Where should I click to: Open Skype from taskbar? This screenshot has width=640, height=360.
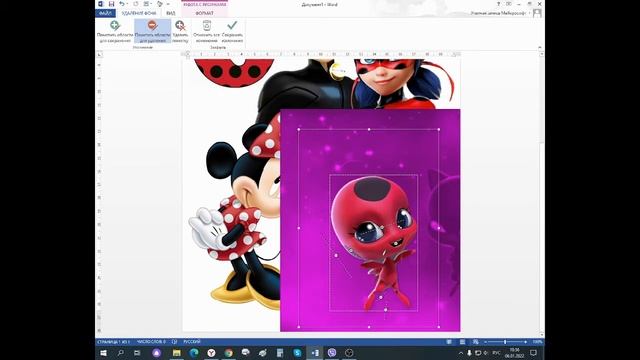point(297,353)
